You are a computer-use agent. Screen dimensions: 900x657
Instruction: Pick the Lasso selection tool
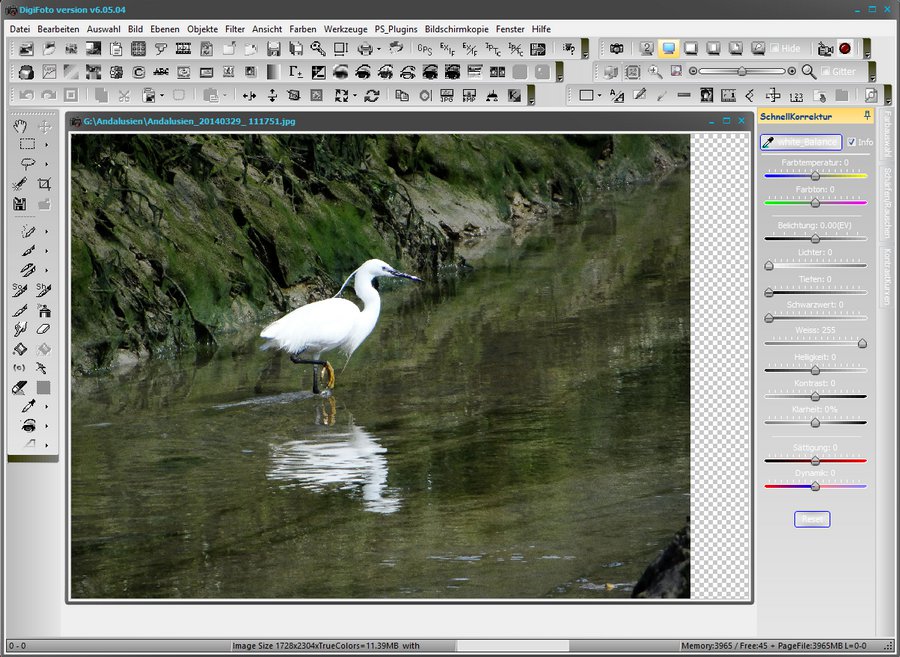click(28, 164)
